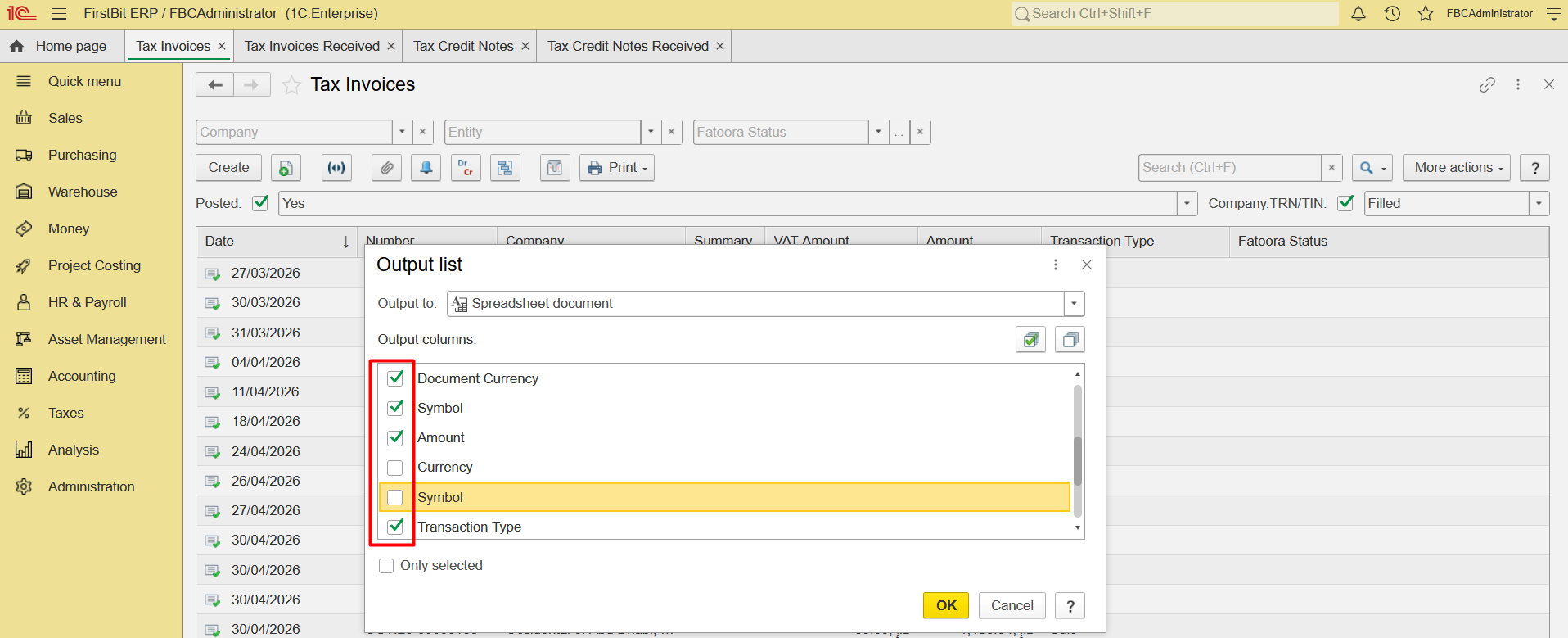Screen dimensions: 1568x638
Task: Open the Purchasing section in sidebar
Action: pyautogui.click(x=82, y=156)
